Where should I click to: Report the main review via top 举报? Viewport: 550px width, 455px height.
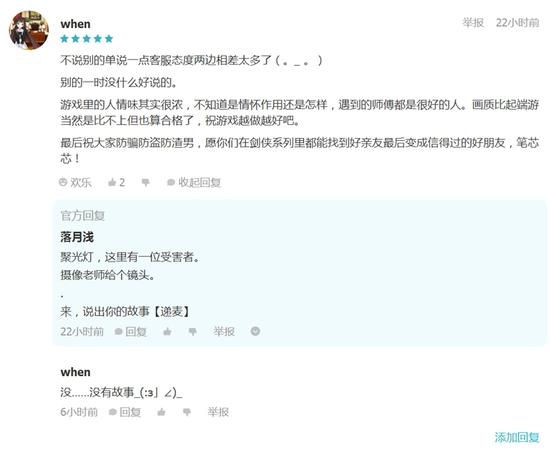473,23
